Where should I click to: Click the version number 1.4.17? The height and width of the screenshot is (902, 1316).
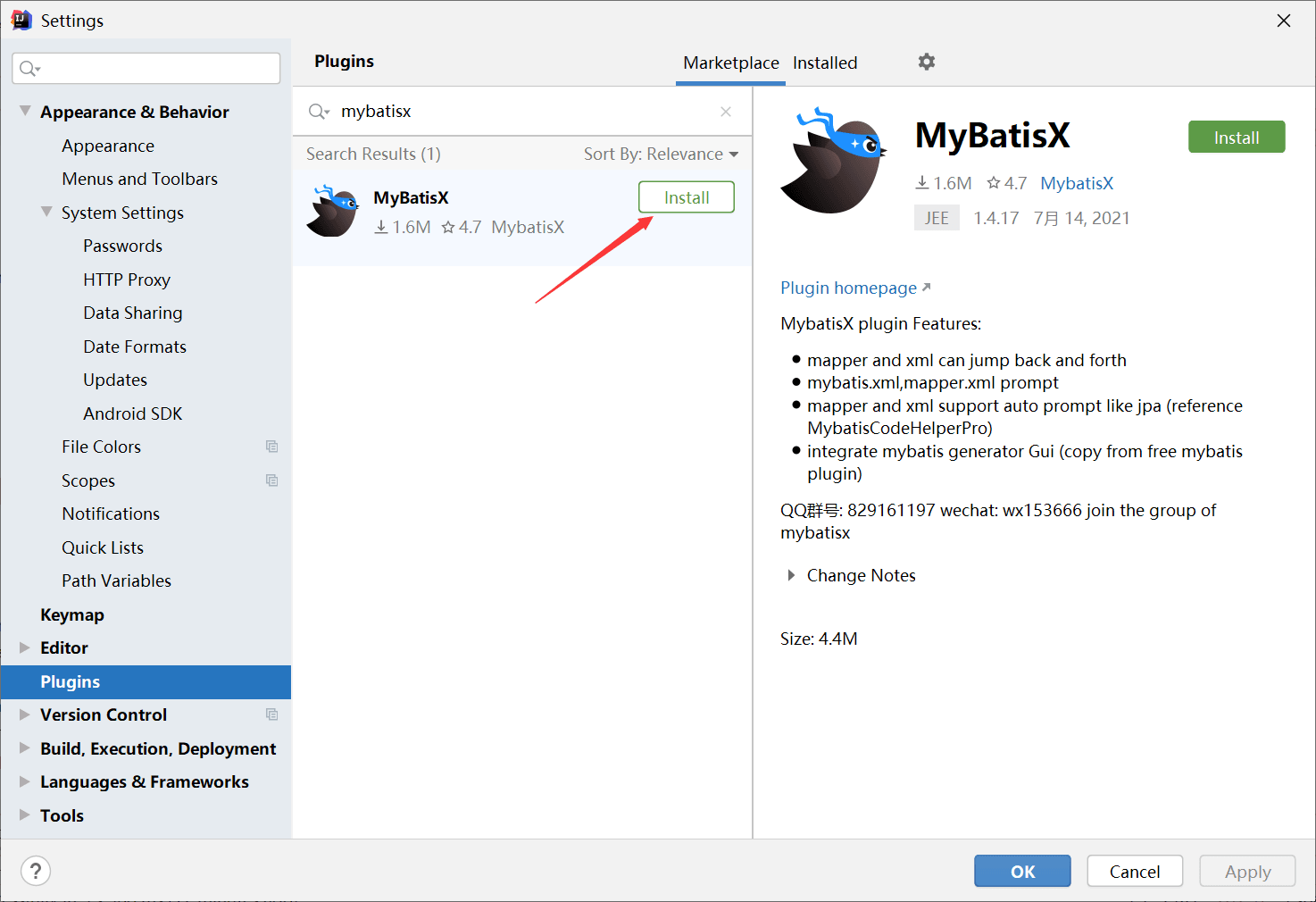(995, 218)
